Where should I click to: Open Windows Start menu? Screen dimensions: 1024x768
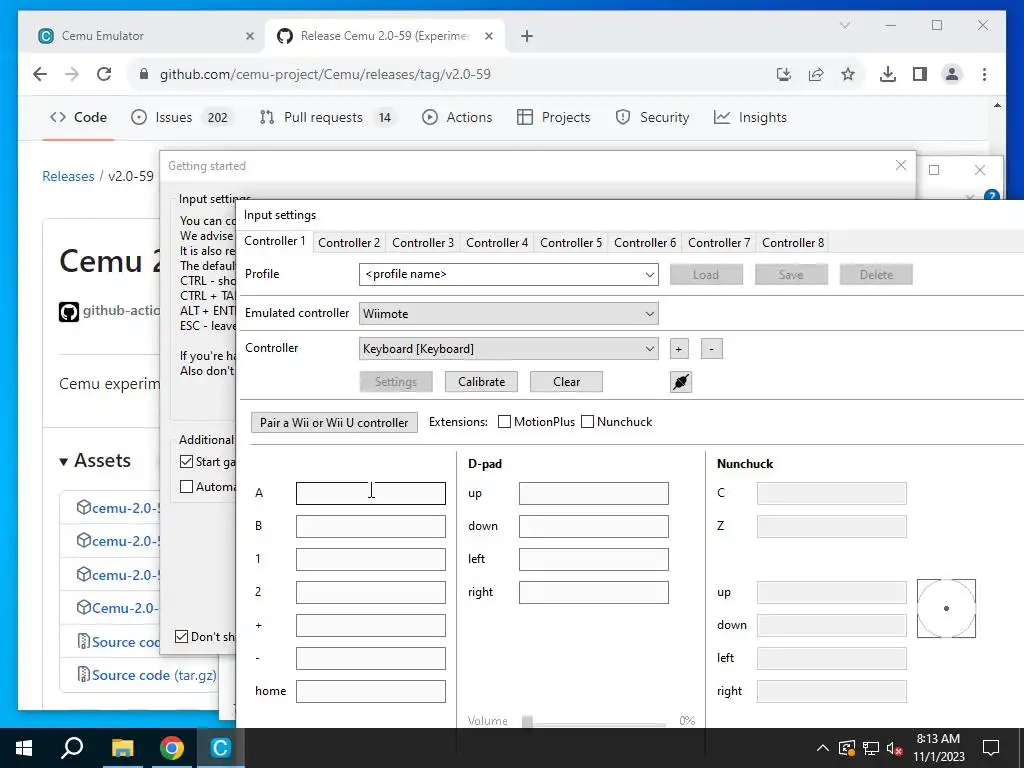coord(24,748)
